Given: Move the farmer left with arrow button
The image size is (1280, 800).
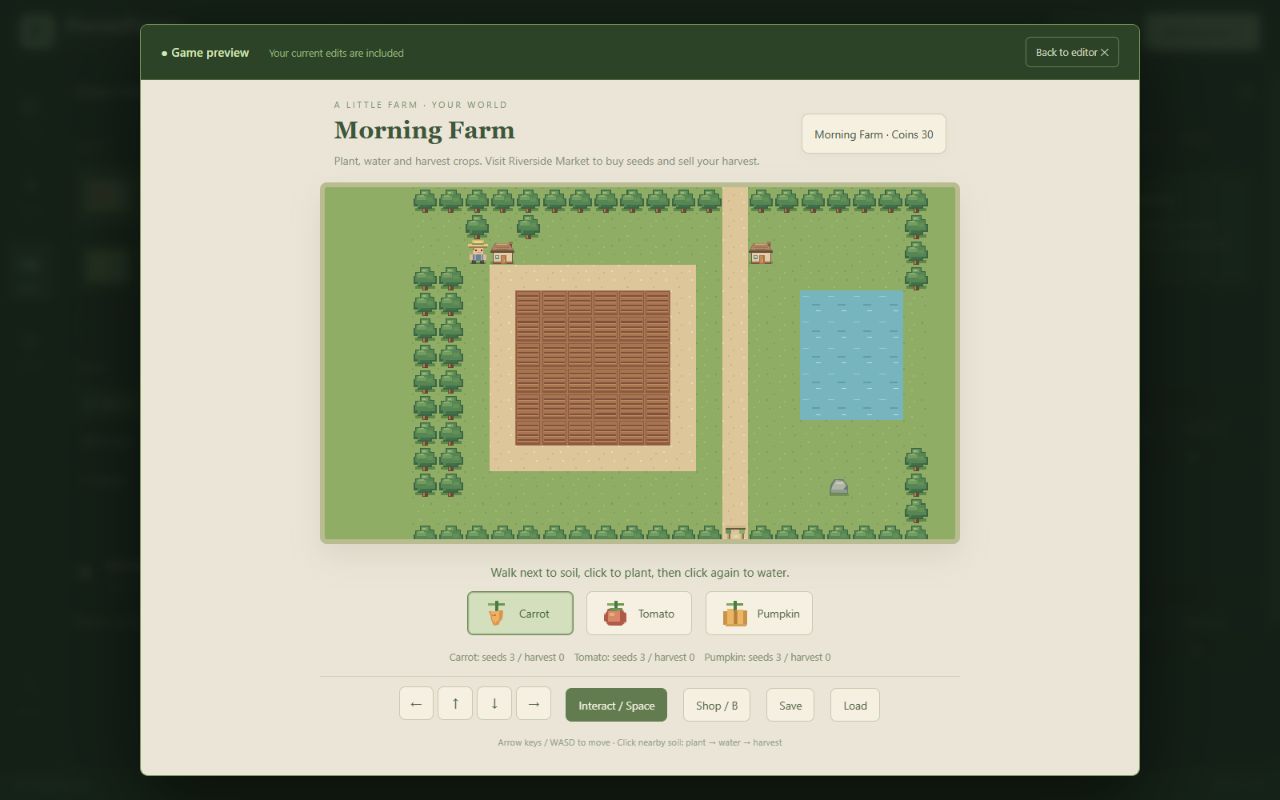Looking at the screenshot, I should pyautogui.click(x=416, y=704).
